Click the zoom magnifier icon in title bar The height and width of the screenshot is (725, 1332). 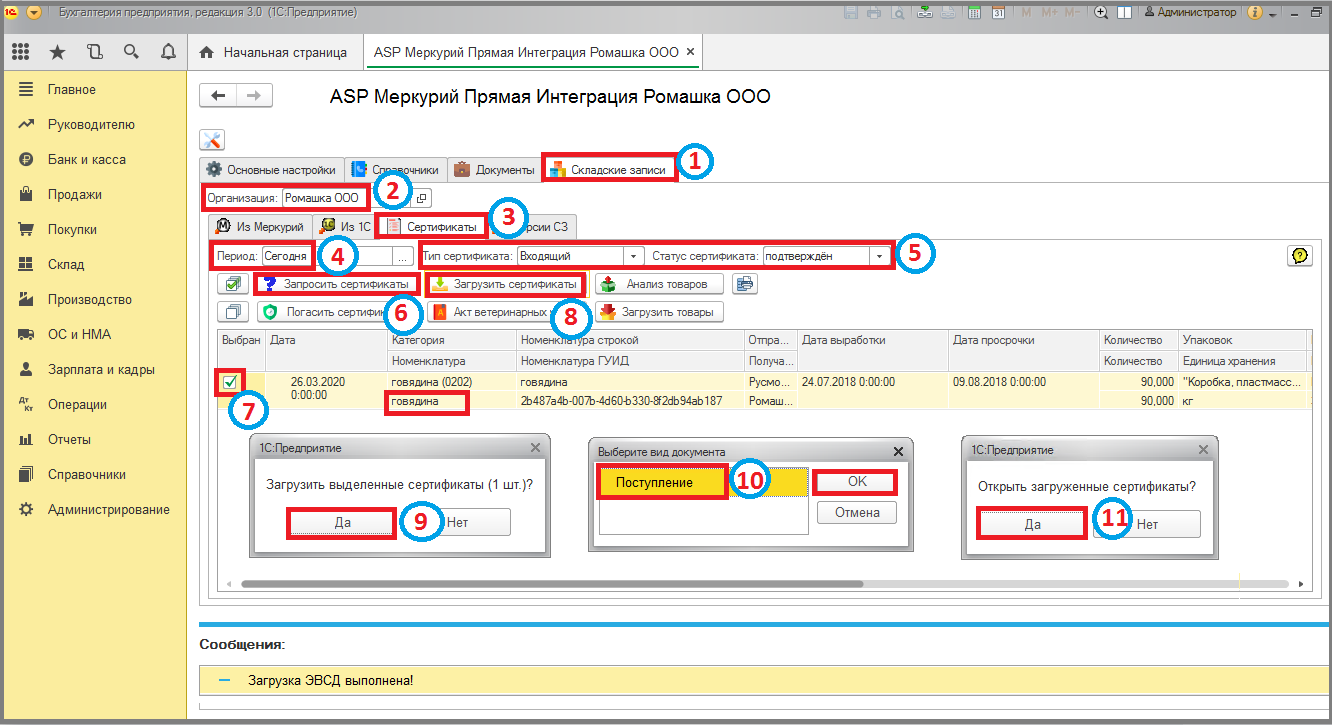coord(1101,13)
